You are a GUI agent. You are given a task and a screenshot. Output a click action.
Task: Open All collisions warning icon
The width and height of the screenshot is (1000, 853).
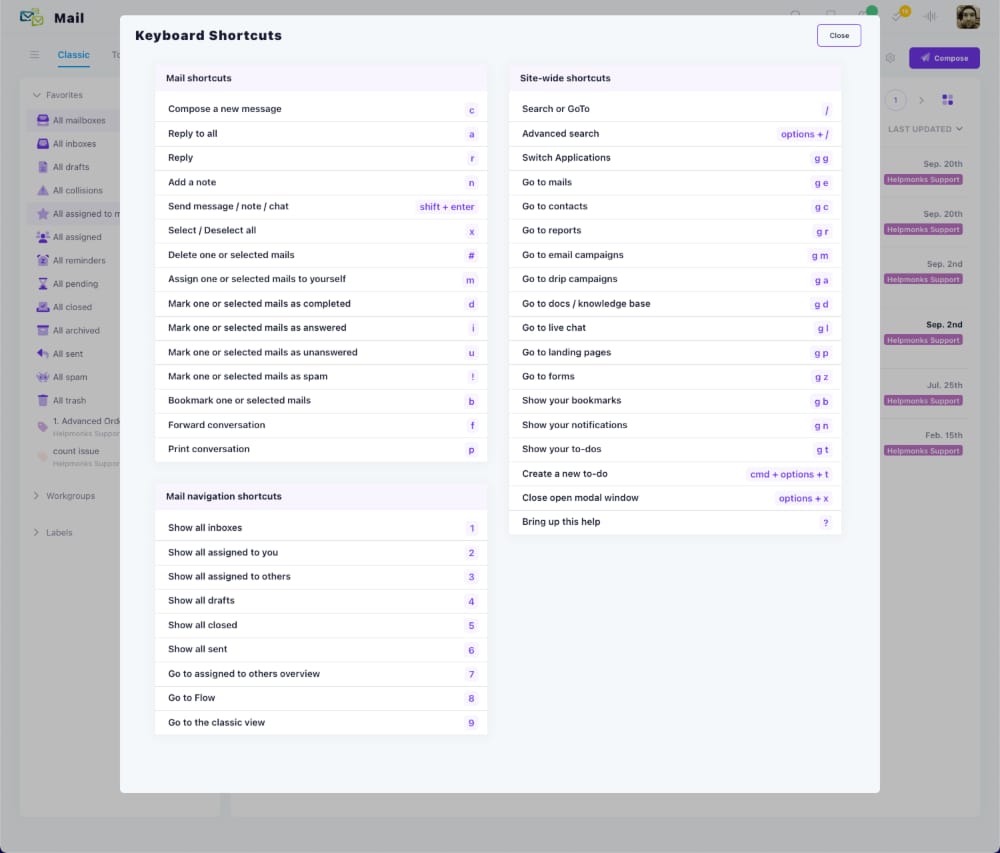tap(43, 190)
